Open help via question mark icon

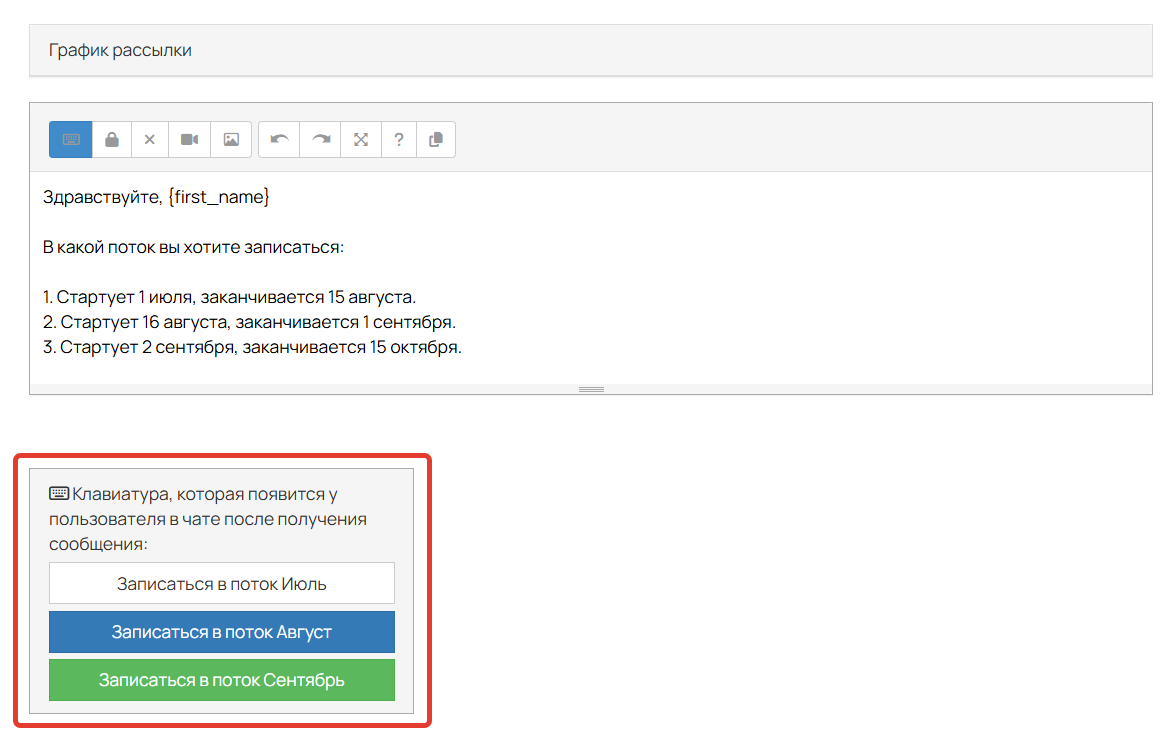398,140
